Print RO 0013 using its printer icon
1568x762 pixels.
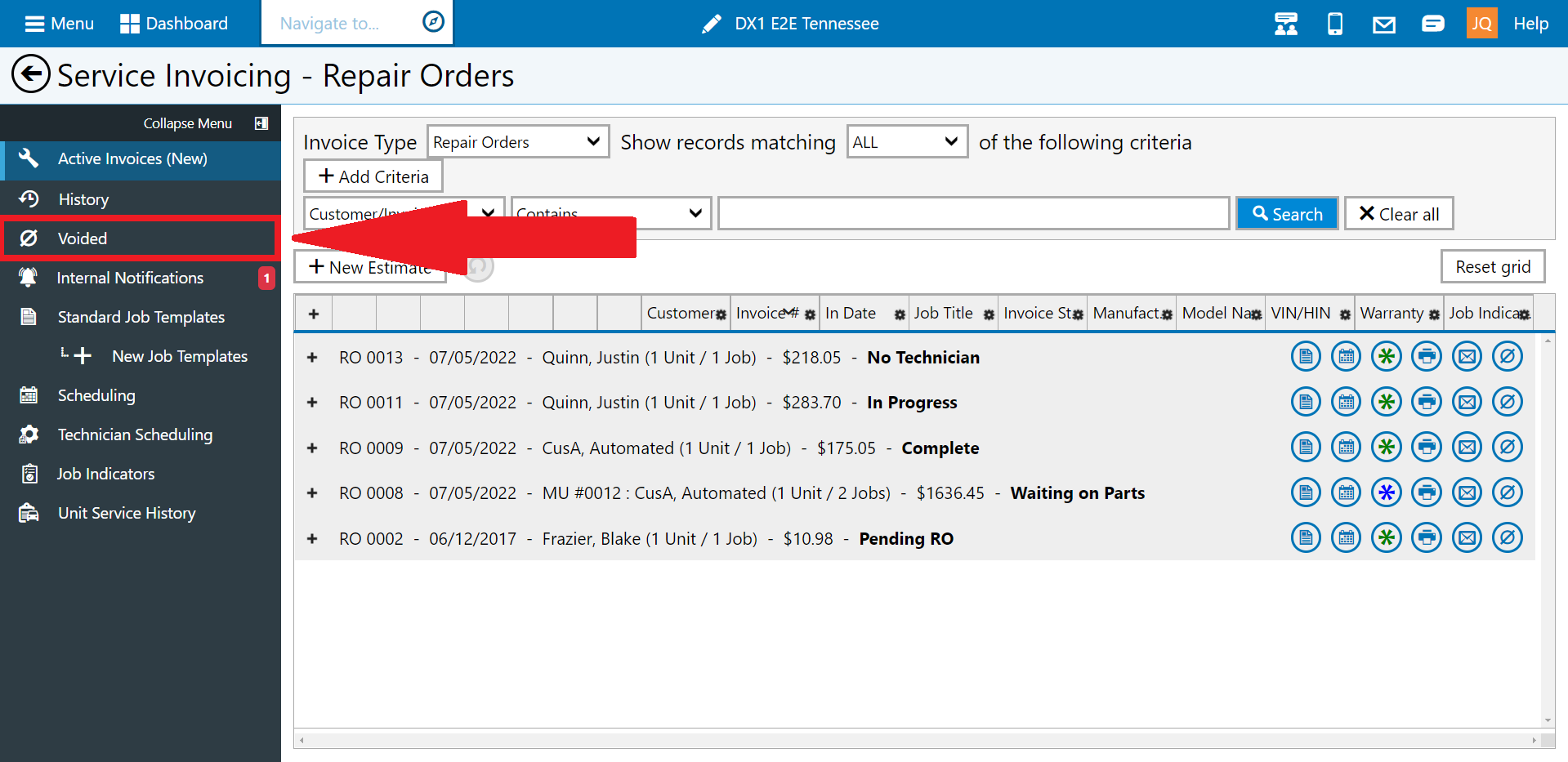tap(1427, 357)
